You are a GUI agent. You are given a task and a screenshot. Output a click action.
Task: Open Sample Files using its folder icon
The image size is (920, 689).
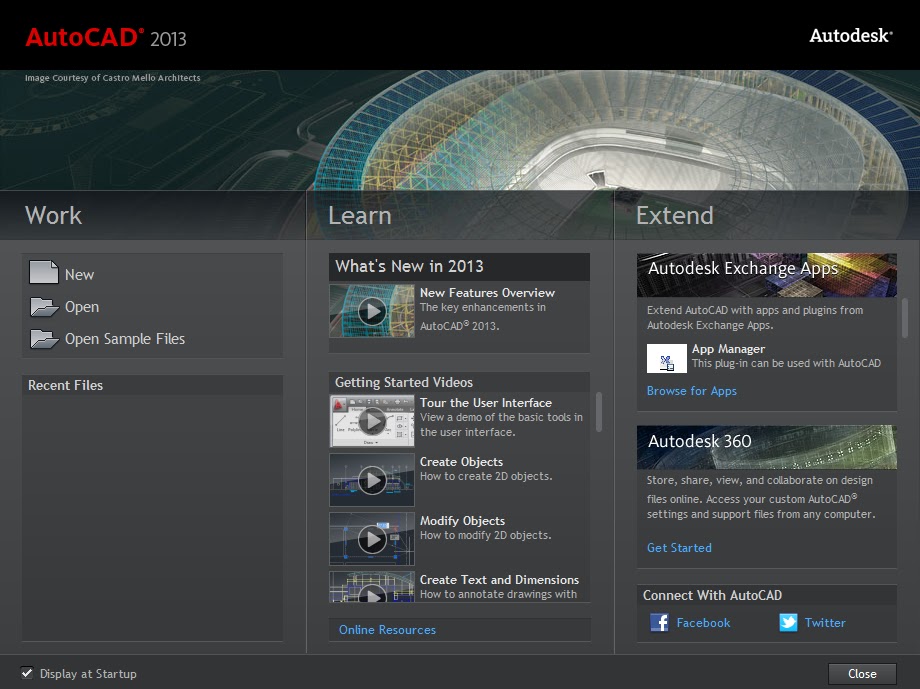[44, 338]
